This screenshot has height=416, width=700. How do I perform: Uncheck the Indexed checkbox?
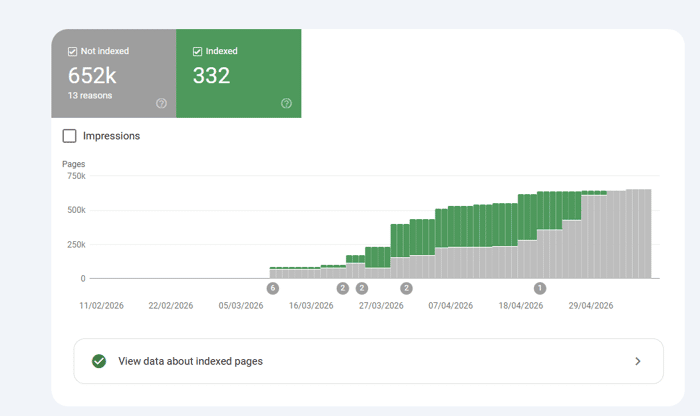tap(197, 51)
